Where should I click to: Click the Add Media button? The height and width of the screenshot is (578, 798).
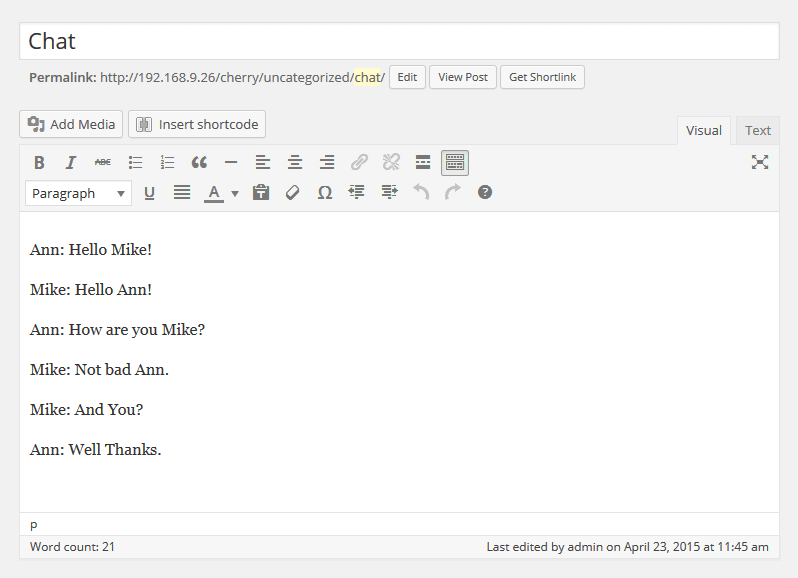[x=71, y=124]
